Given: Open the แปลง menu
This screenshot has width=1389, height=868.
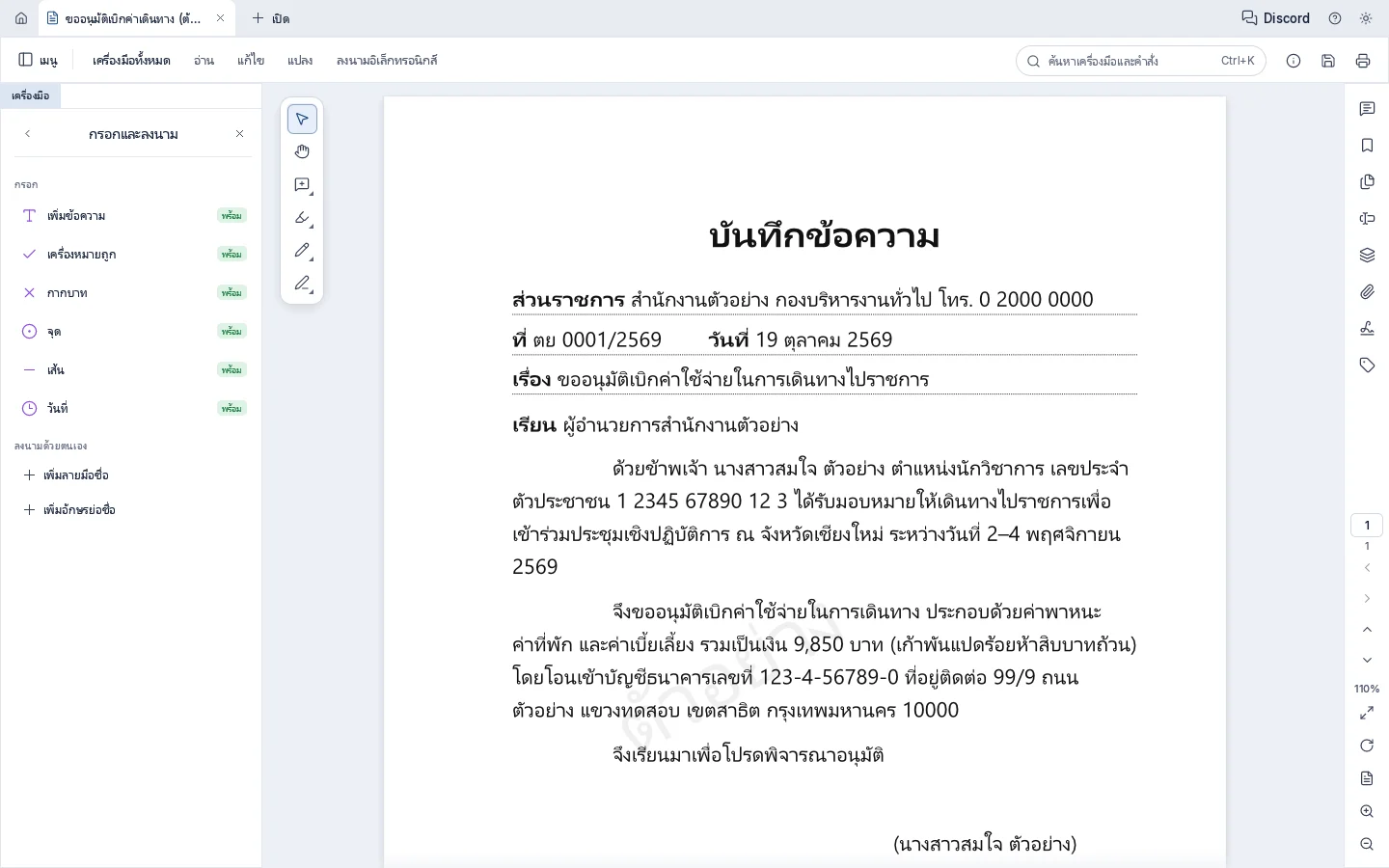Looking at the screenshot, I should coord(300,60).
